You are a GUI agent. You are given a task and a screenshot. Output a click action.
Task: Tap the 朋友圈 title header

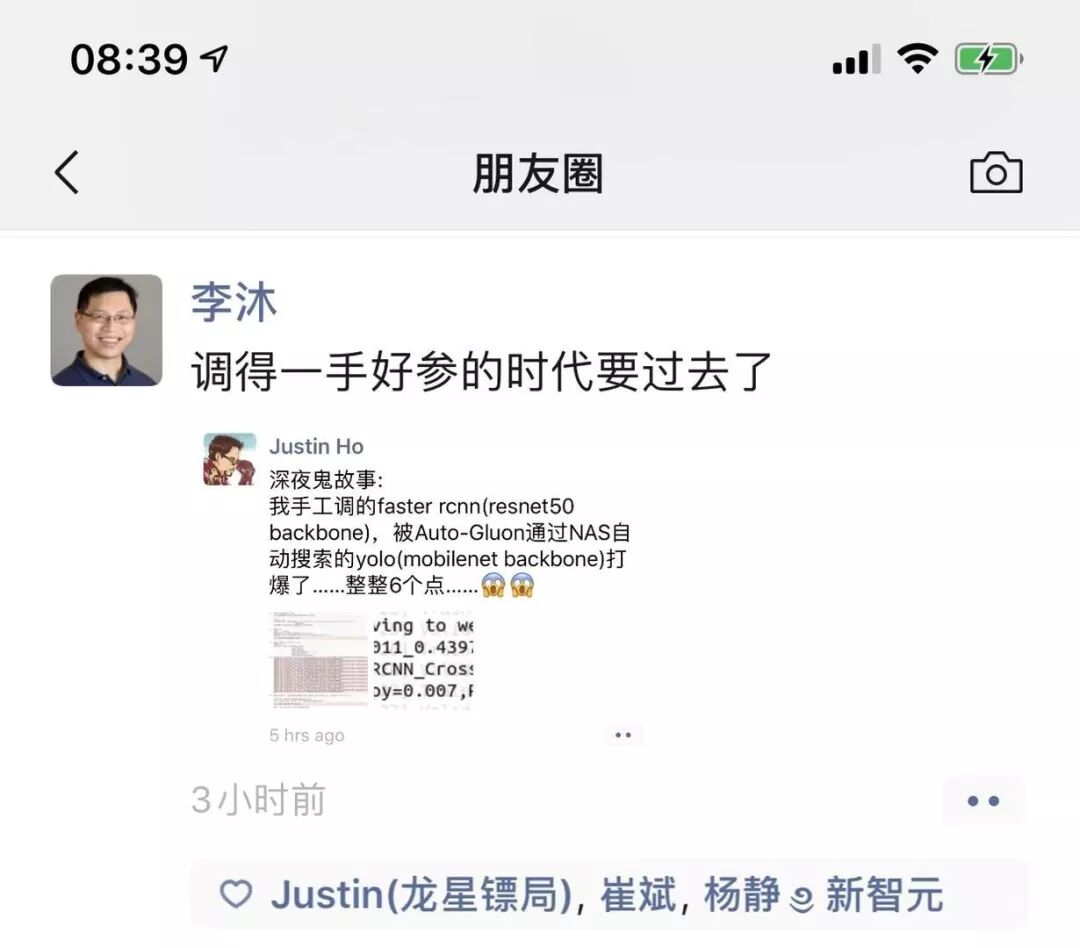point(538,173)
